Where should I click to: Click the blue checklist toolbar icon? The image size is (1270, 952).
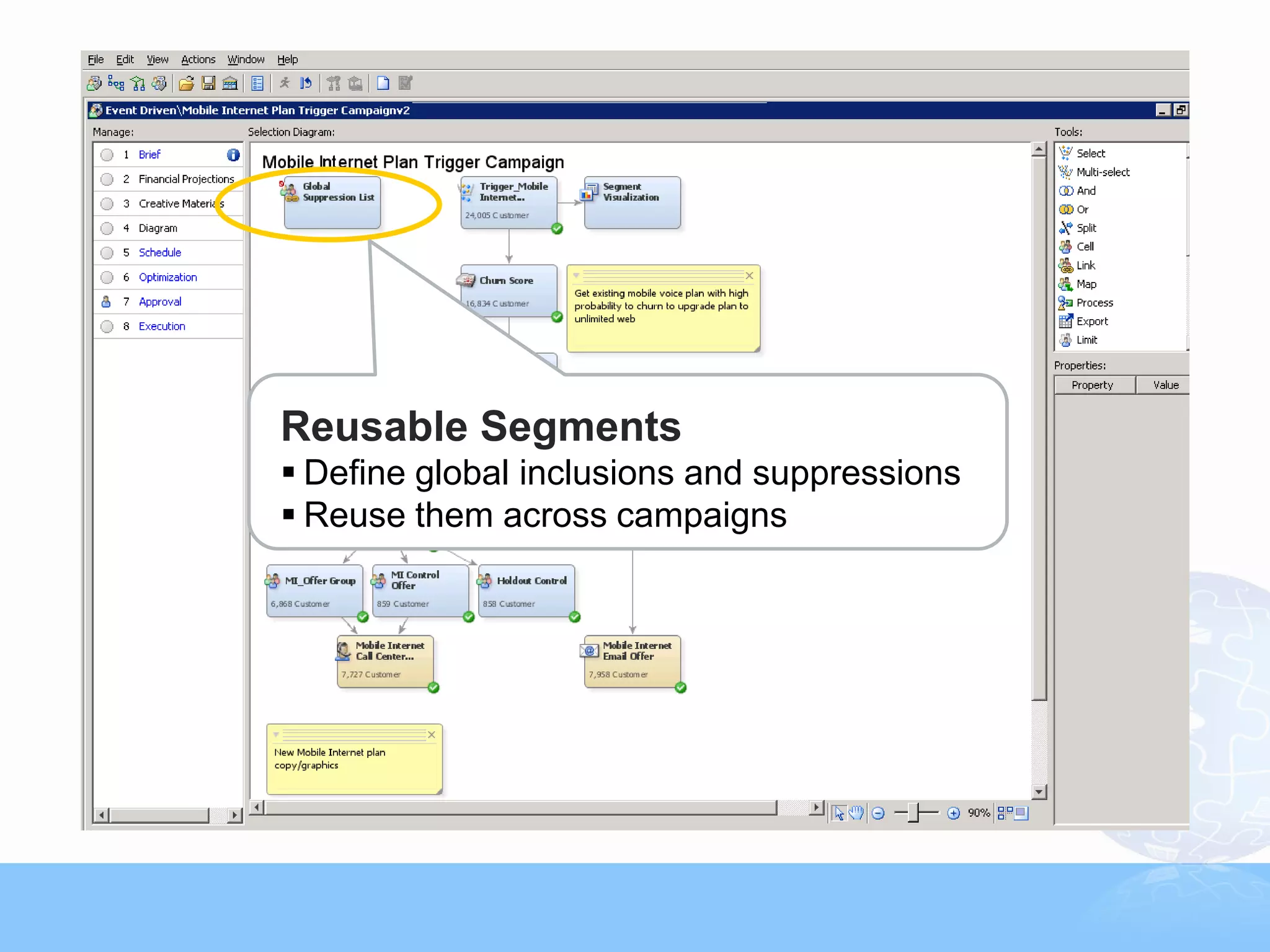[x=257, y=83]
